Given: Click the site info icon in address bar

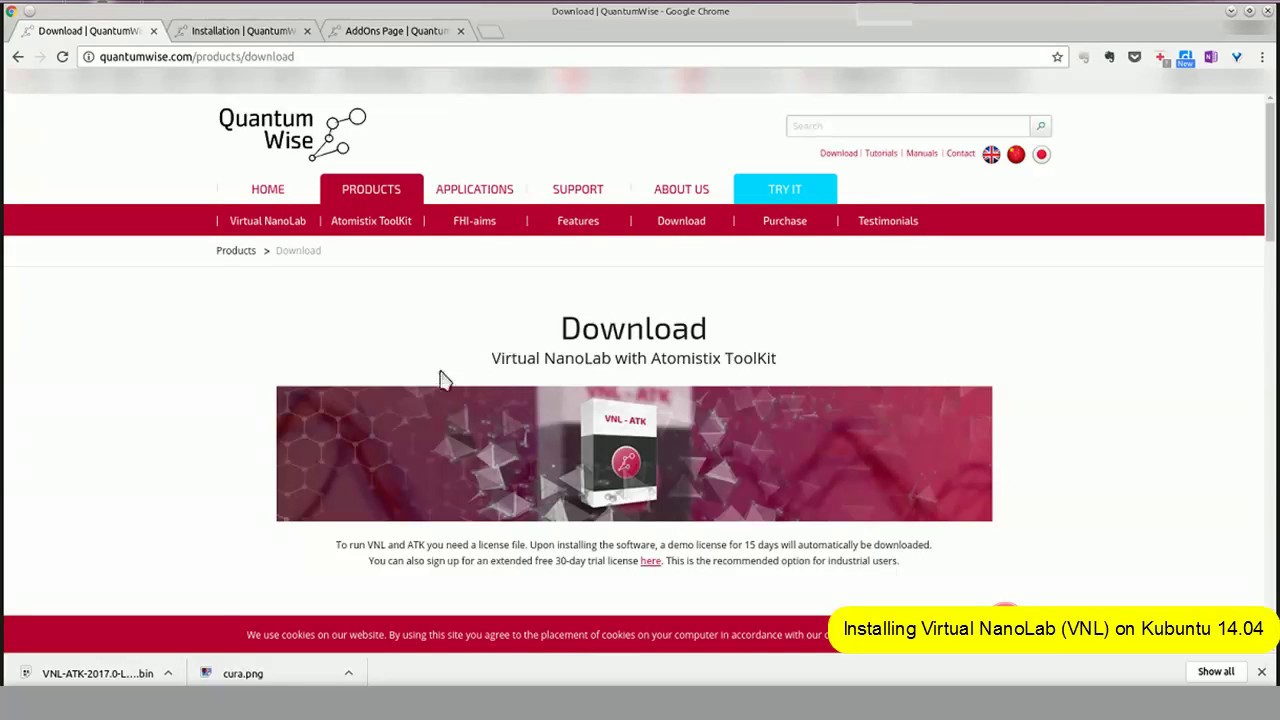Looking at the screenshot, I should click(89, 57).
